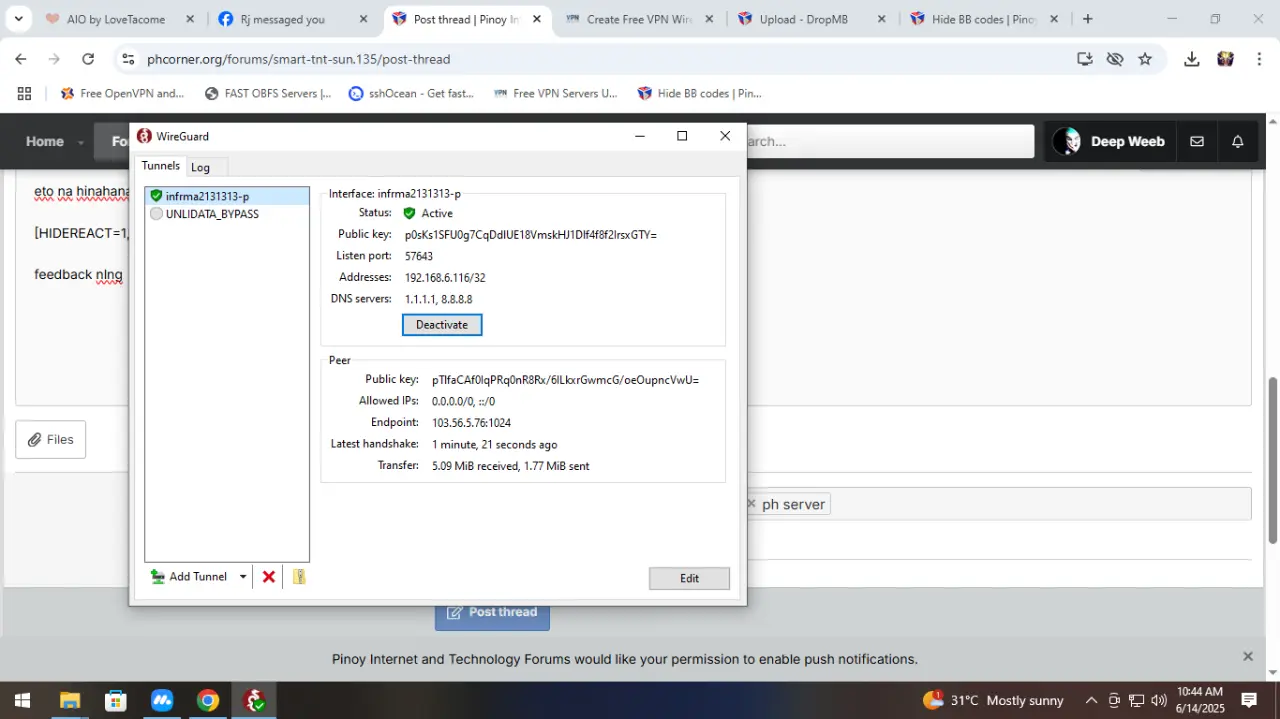
Task: Click the forum search field
Action: (x=888, y=141)
